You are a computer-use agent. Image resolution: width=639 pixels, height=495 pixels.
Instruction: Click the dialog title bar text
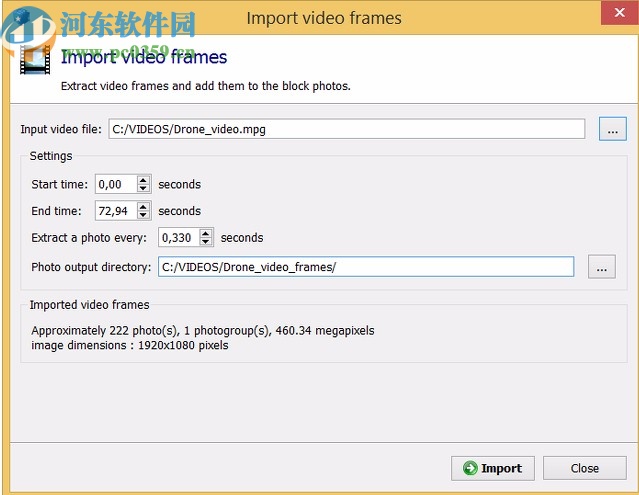tap(324, 18)
